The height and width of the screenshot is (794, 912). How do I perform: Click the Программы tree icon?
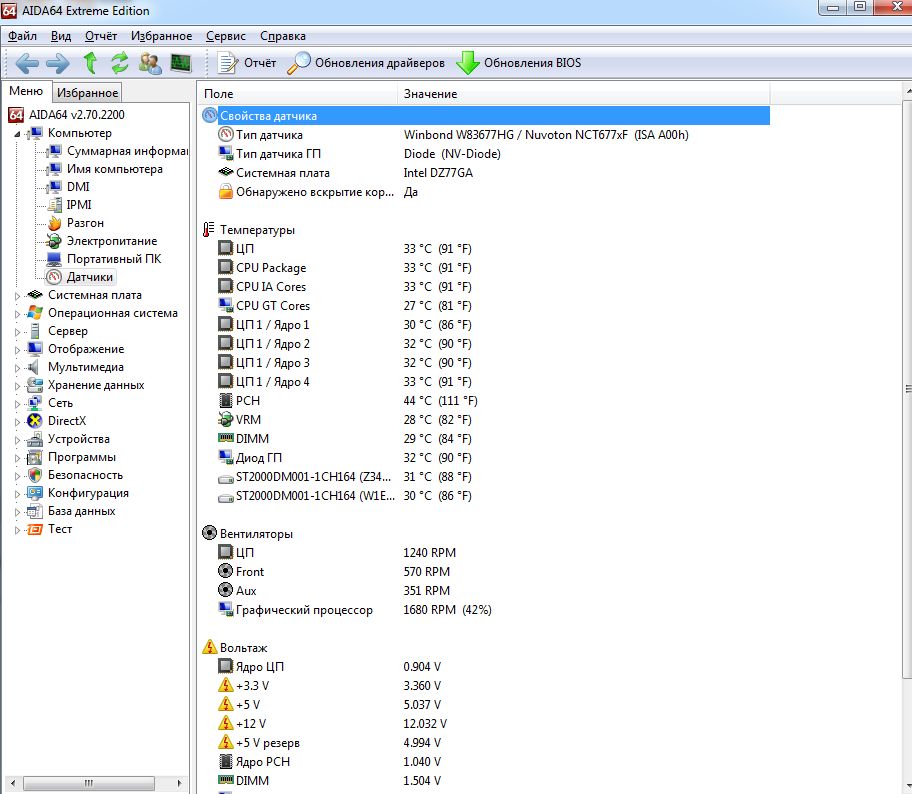pos(35,457)
